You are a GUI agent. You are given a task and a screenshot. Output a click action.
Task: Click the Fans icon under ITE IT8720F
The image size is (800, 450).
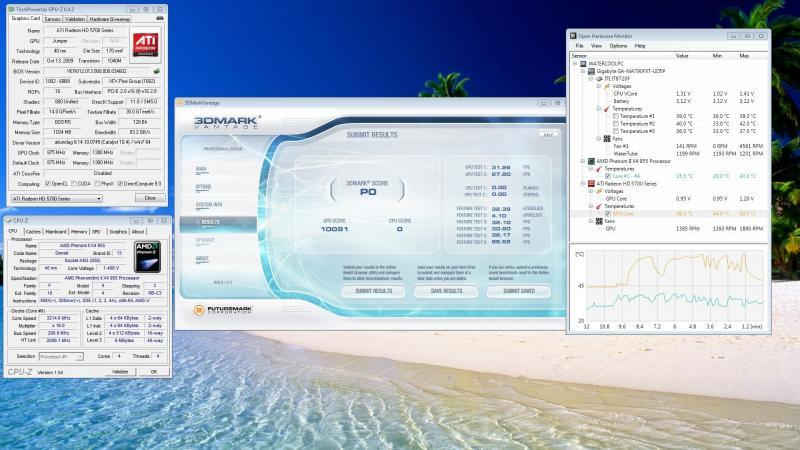[607, 139]
